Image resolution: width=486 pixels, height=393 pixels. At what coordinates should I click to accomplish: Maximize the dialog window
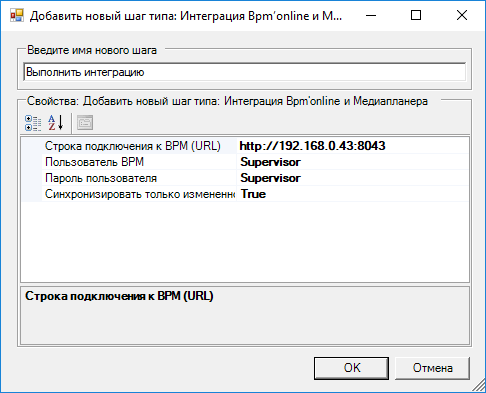click(416, 15)
